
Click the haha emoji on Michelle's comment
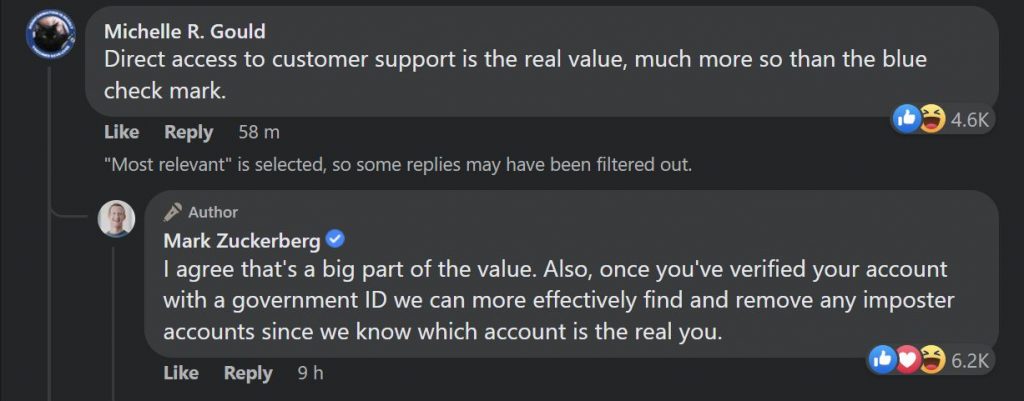click(x=930, y=119)
